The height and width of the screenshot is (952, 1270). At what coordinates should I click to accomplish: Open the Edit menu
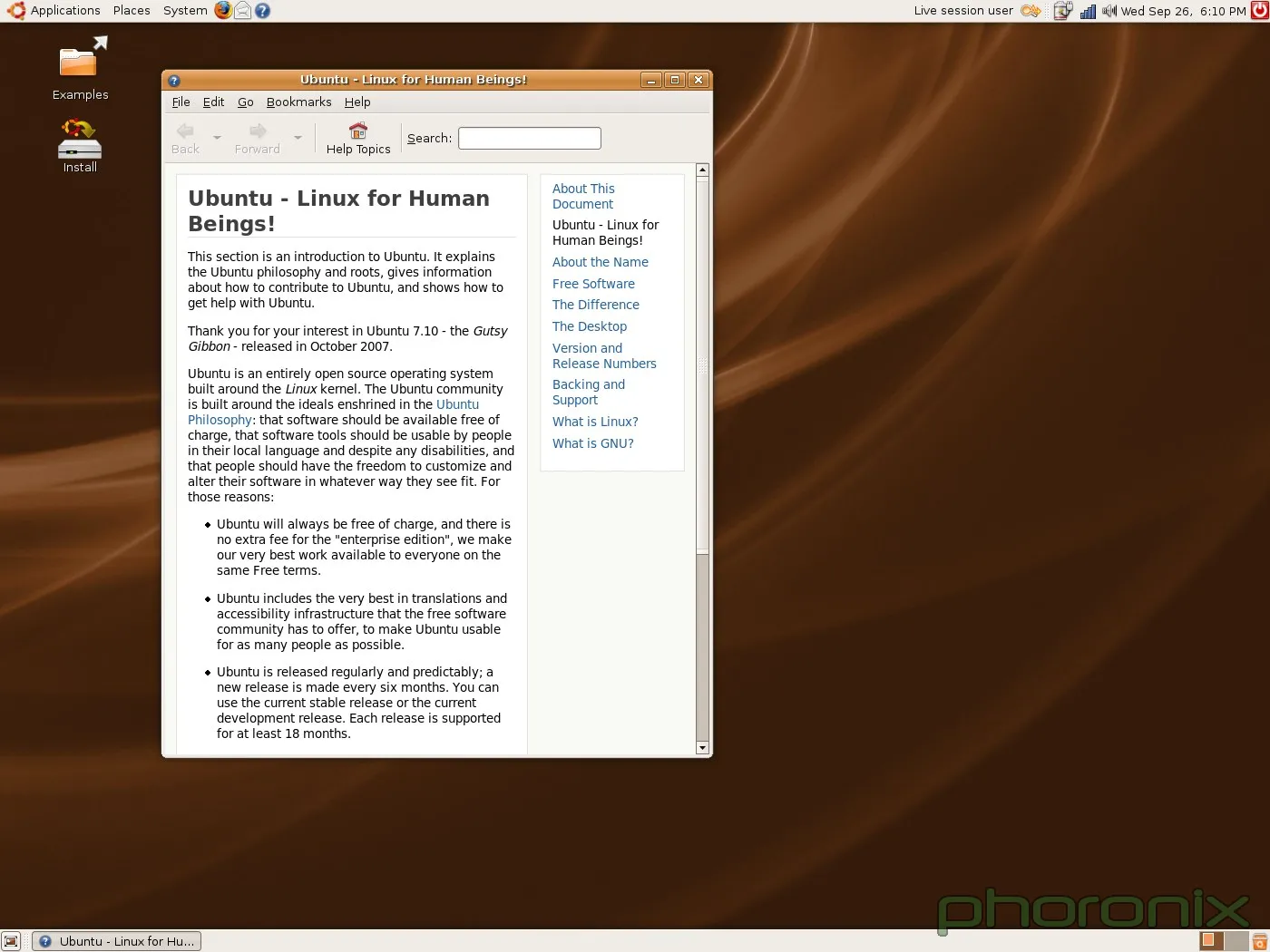pos(213,102)
